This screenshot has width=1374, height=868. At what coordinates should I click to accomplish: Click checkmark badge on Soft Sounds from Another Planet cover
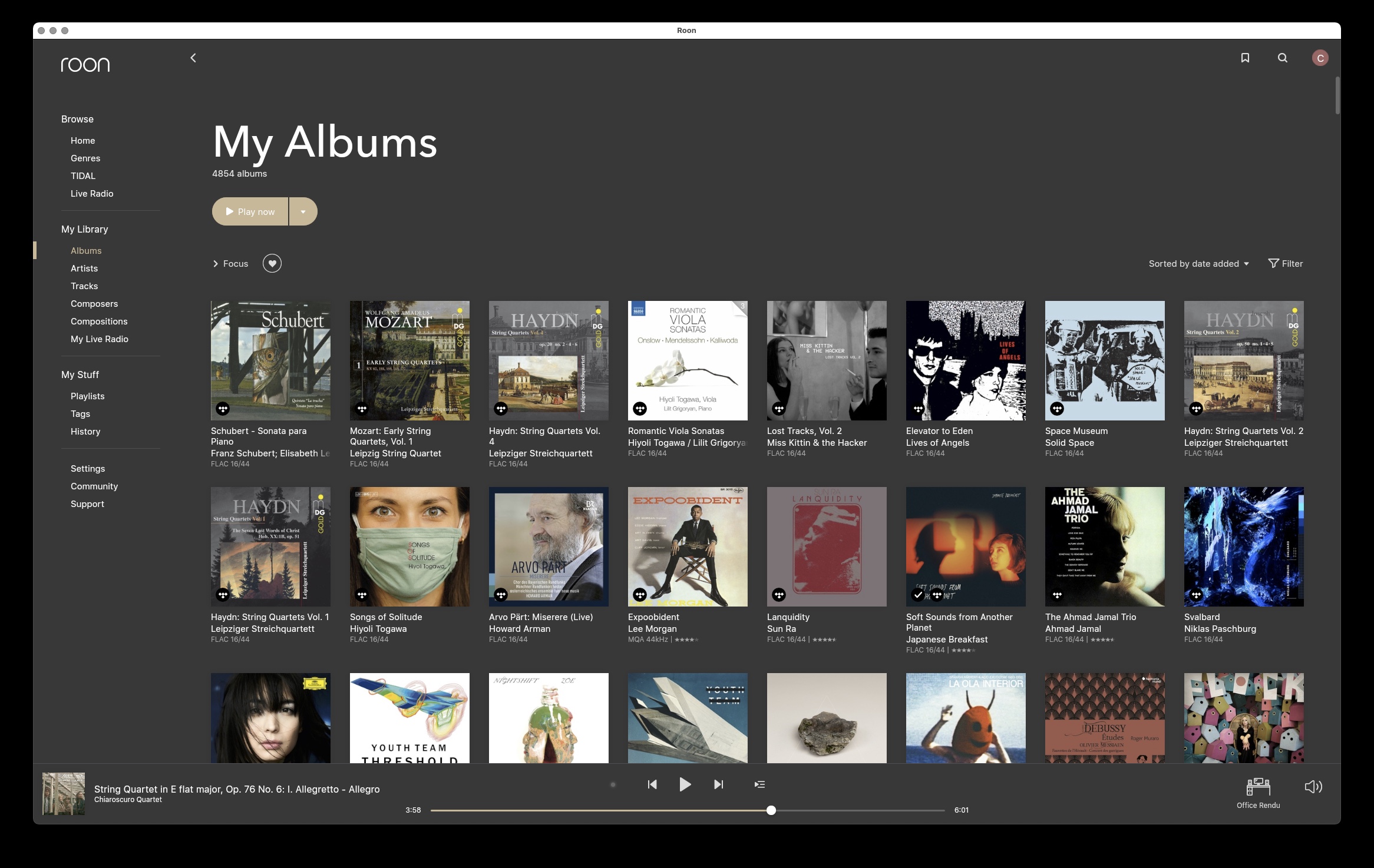918,594
